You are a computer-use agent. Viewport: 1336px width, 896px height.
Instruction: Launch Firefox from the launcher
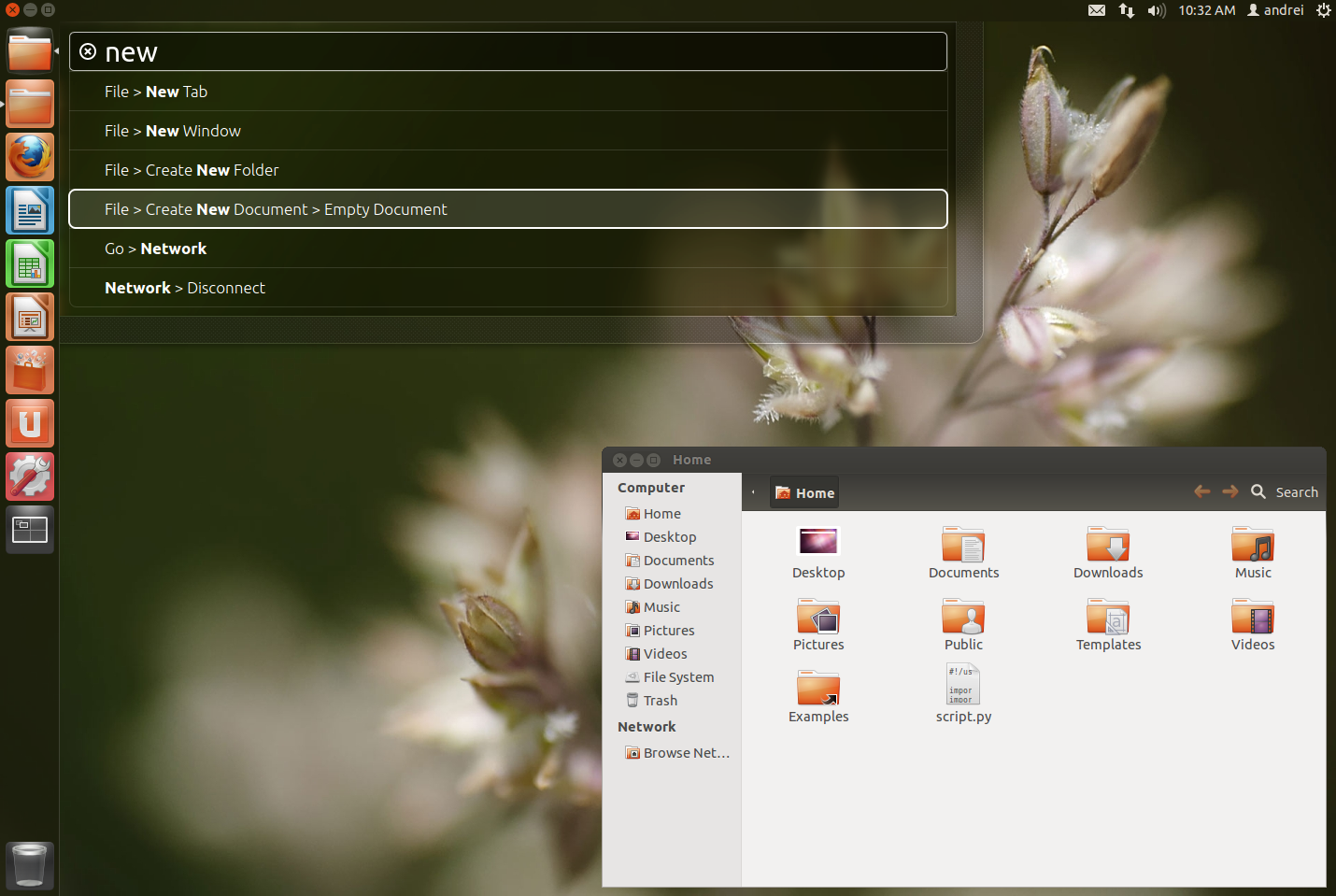[29, 157]
